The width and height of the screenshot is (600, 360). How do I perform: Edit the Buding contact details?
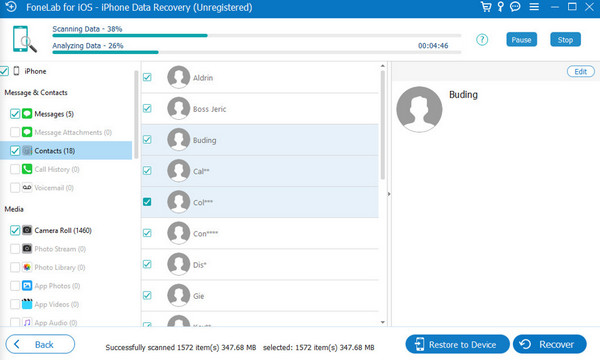tap(580, 72)
